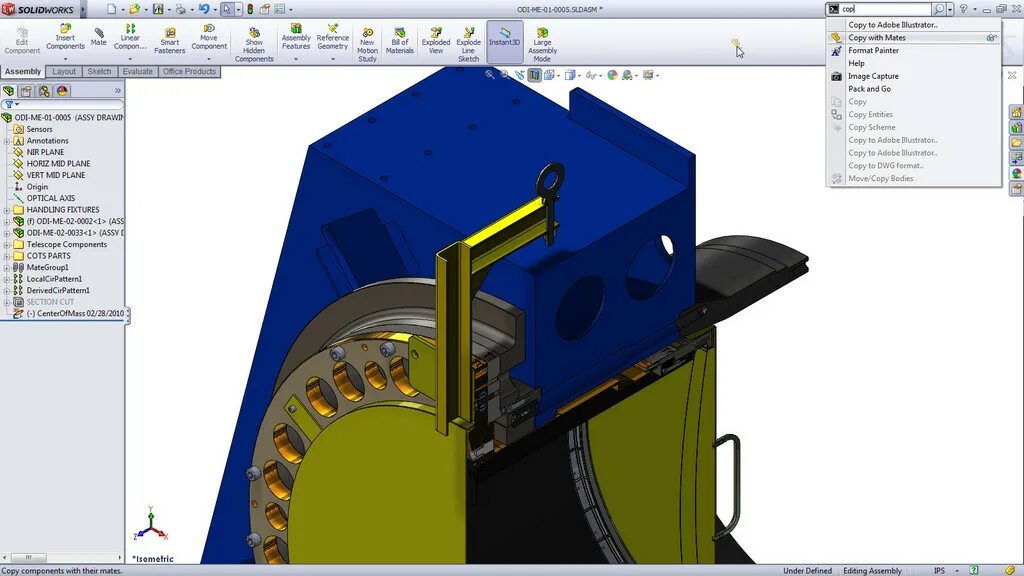Screen dimensions: 1024x576
Task: Click the Explode Line Sketch tool
Action: point(468,44)
